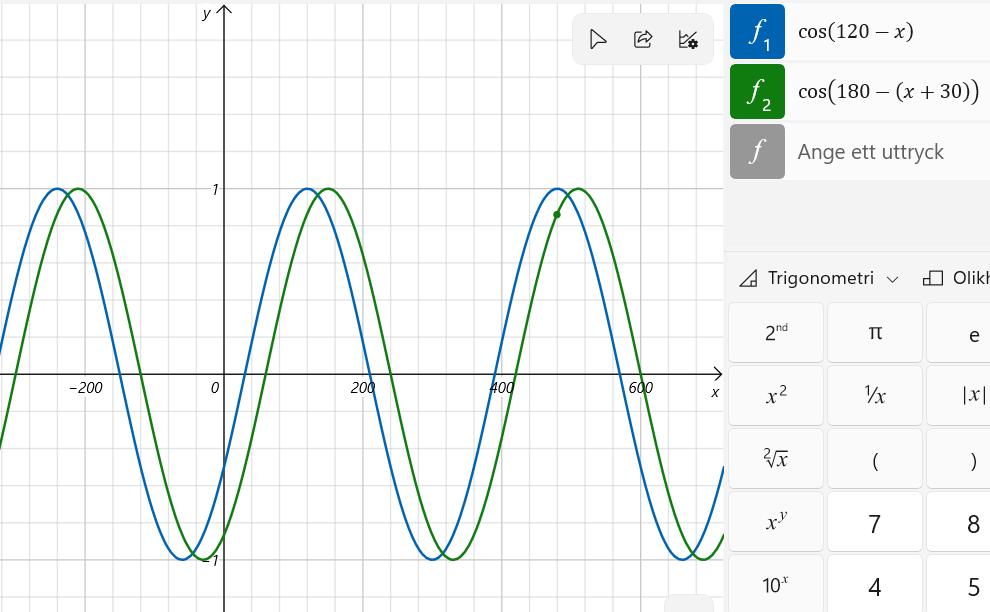
Task: Click the square root key
Action: point(776,459)
